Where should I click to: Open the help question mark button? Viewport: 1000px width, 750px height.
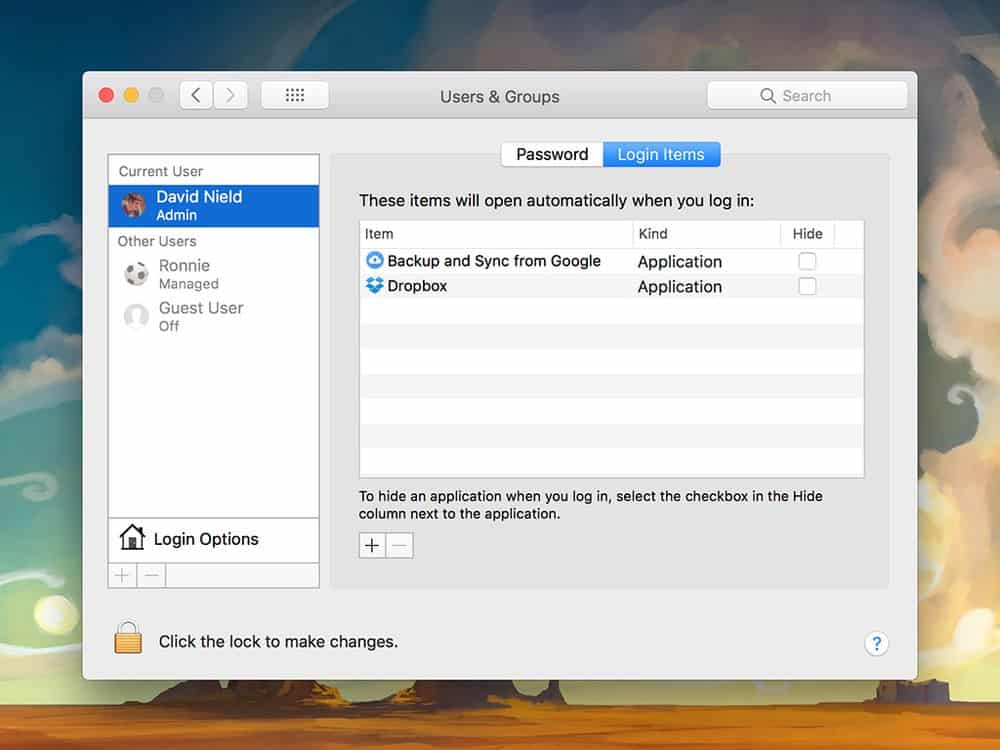point(876,643)
